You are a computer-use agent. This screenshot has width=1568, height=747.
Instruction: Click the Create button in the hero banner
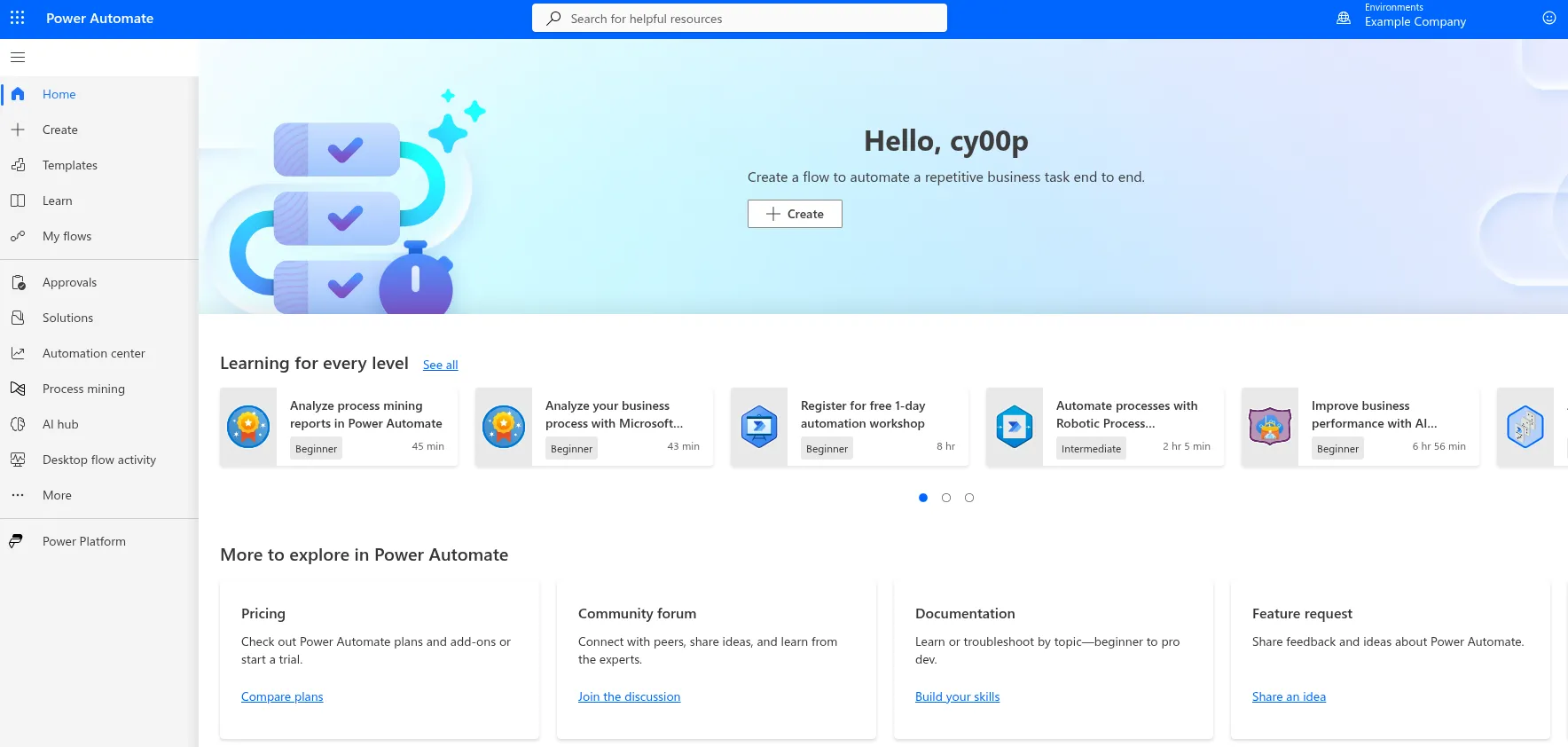795,214
